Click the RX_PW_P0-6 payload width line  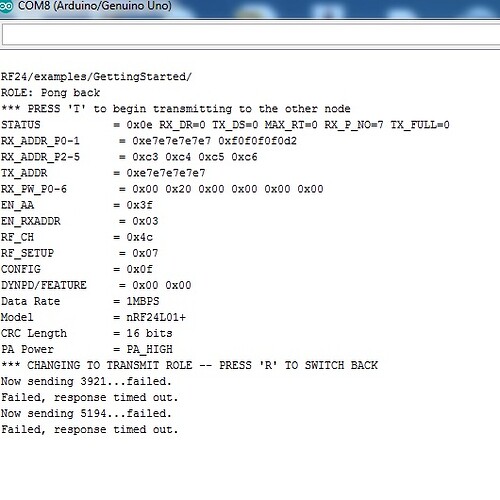(x=162, y=189)
